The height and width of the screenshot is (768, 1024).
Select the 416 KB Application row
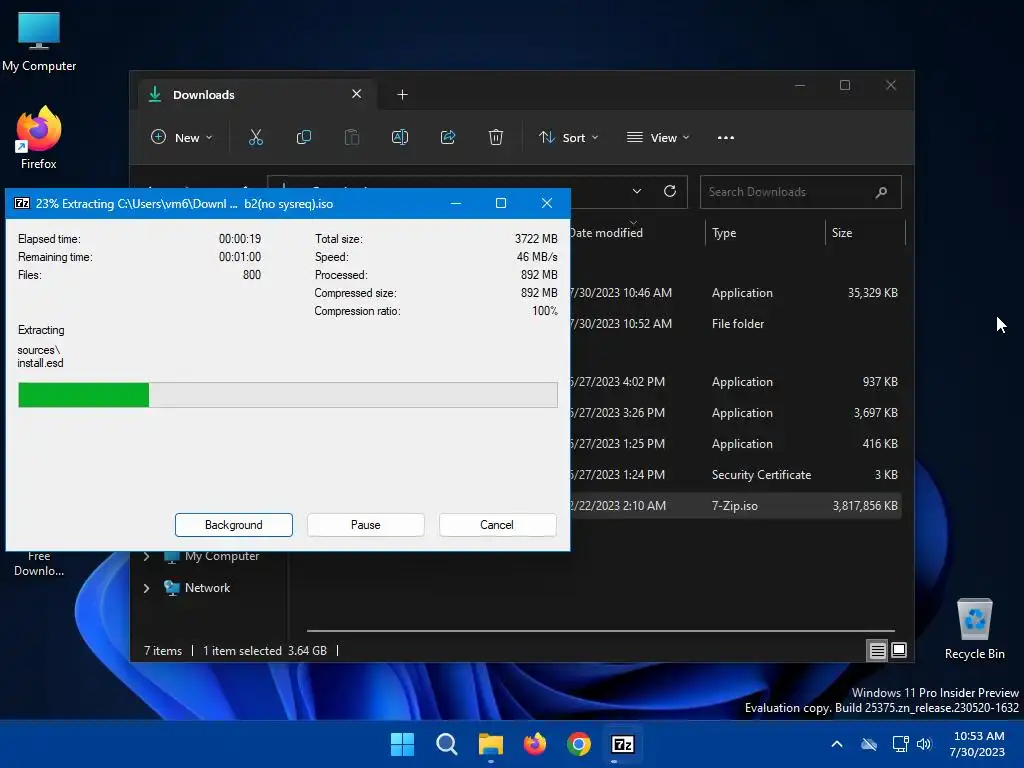(735, 444)
